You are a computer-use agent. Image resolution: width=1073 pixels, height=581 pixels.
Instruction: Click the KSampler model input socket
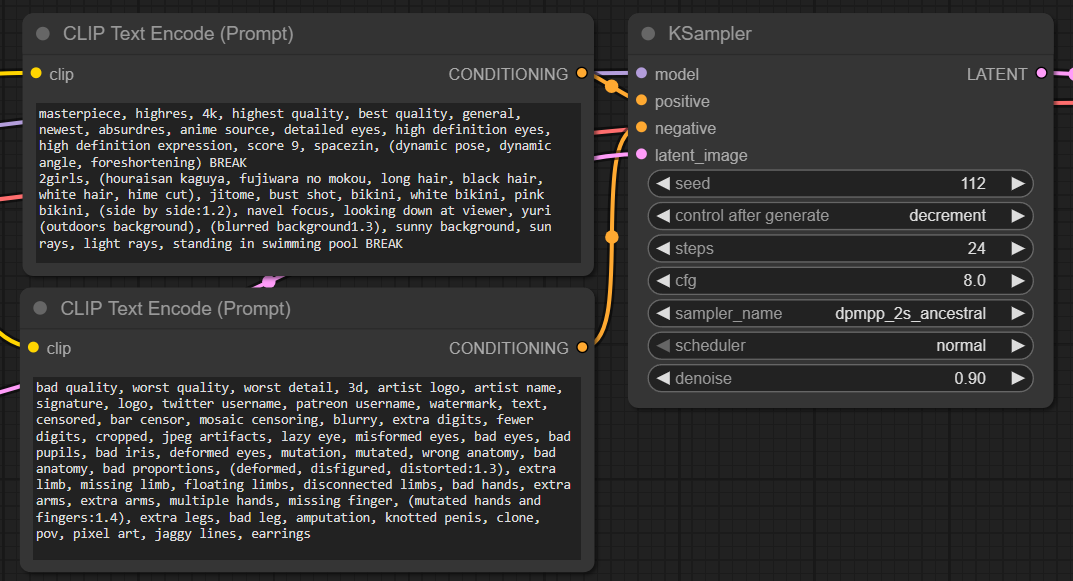(x=641, y=74)
